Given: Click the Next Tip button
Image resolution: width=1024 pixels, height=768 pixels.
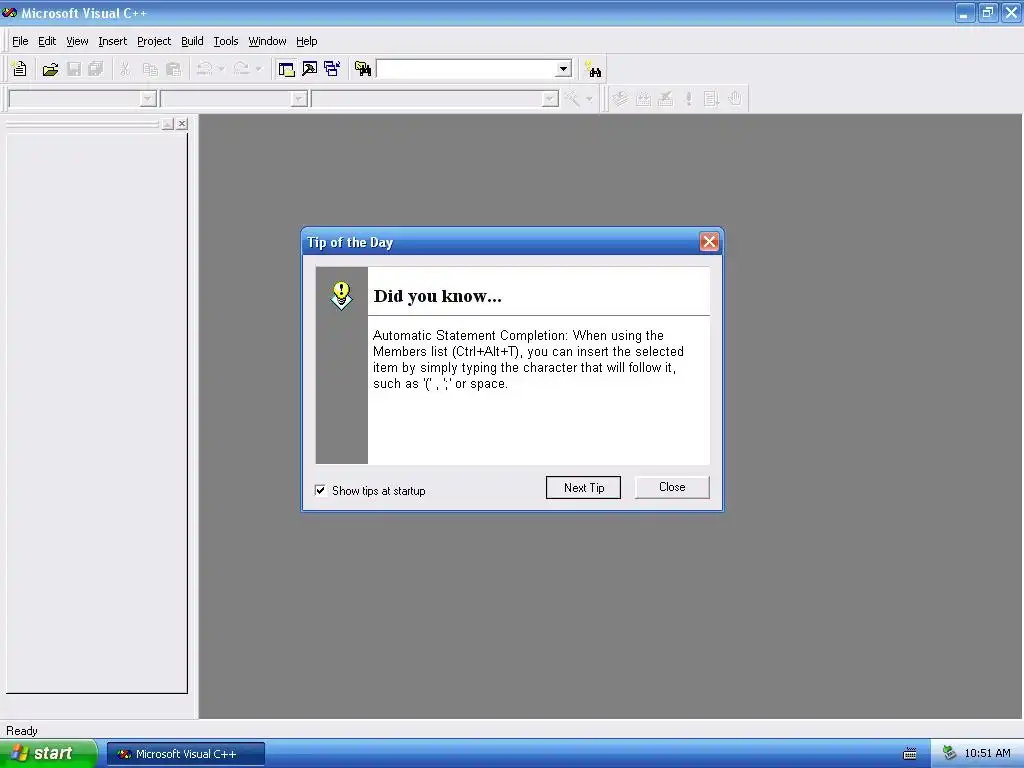Looking at the screenshot, I should (x=583, y=488).
